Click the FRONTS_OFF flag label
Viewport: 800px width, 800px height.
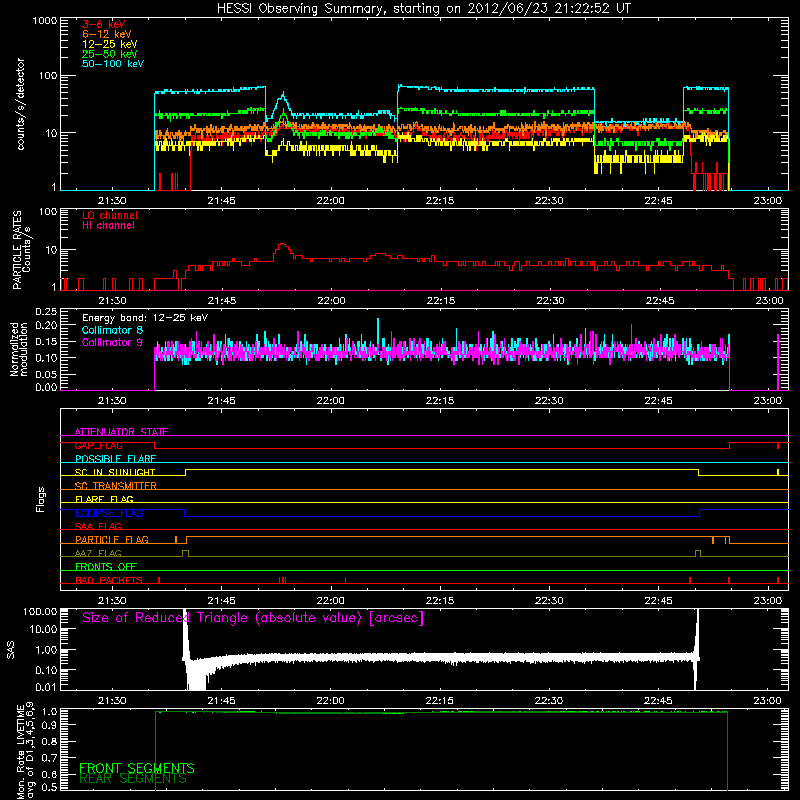click(x=106, y=567)
